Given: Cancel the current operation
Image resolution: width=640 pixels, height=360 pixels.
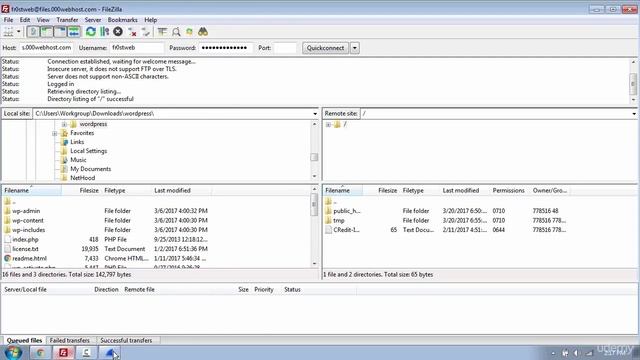Looking at the screenshot, I should pyautogui.click(x=118, y=32).
